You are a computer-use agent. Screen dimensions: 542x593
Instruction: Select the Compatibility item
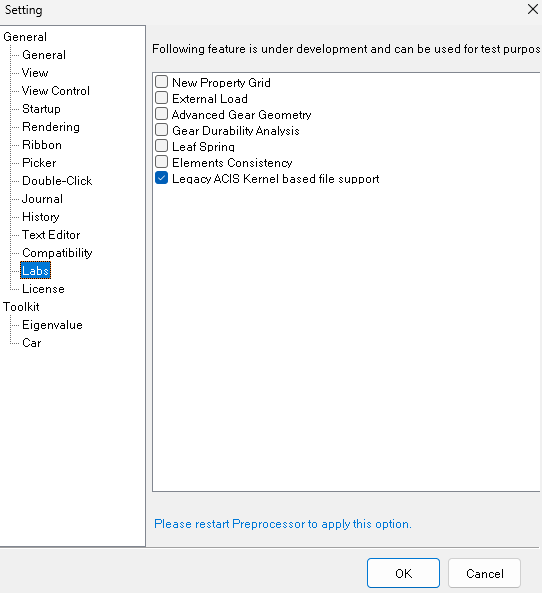(57, 253)
